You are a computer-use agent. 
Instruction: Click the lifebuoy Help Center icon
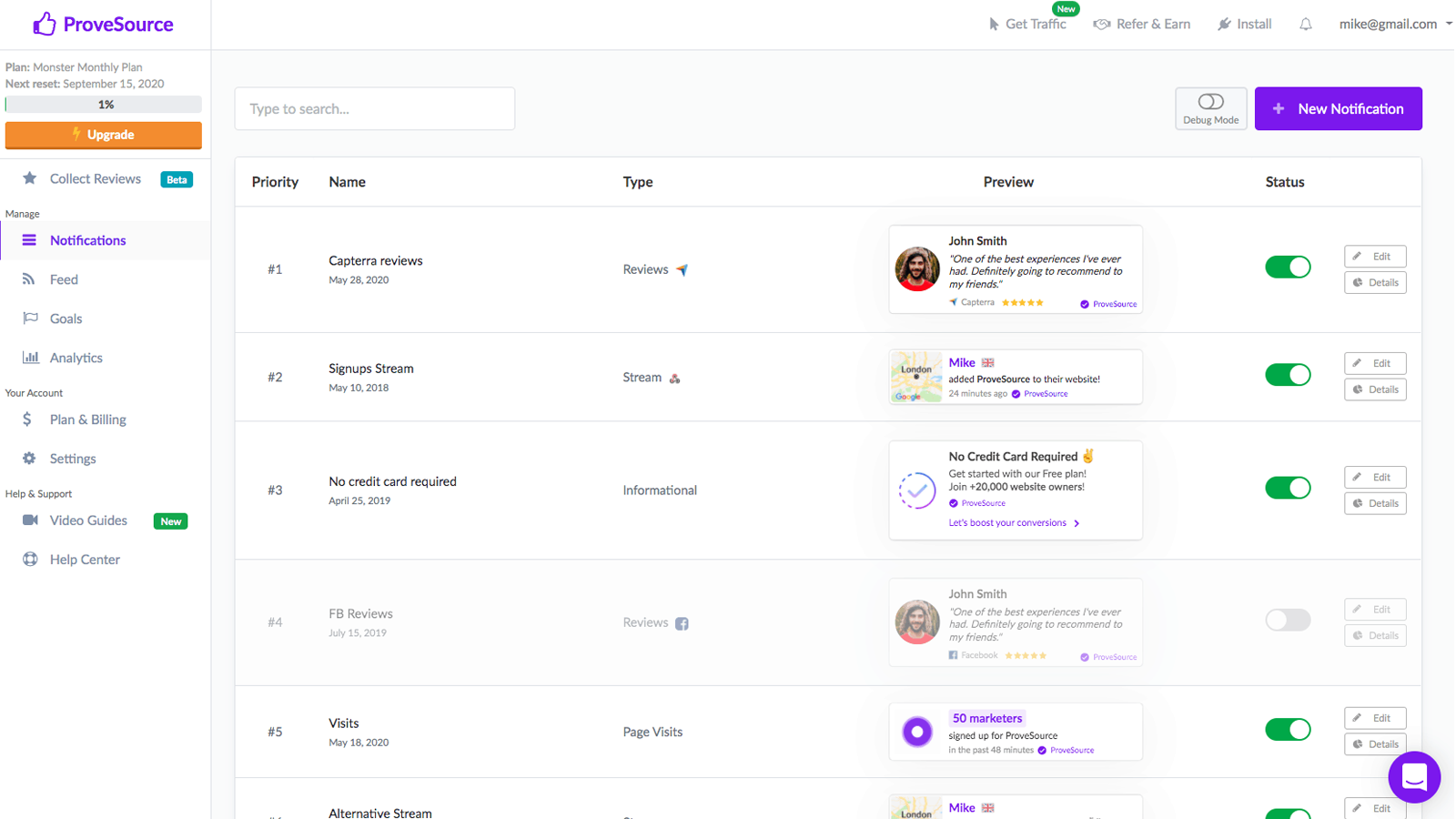[30, 560]
